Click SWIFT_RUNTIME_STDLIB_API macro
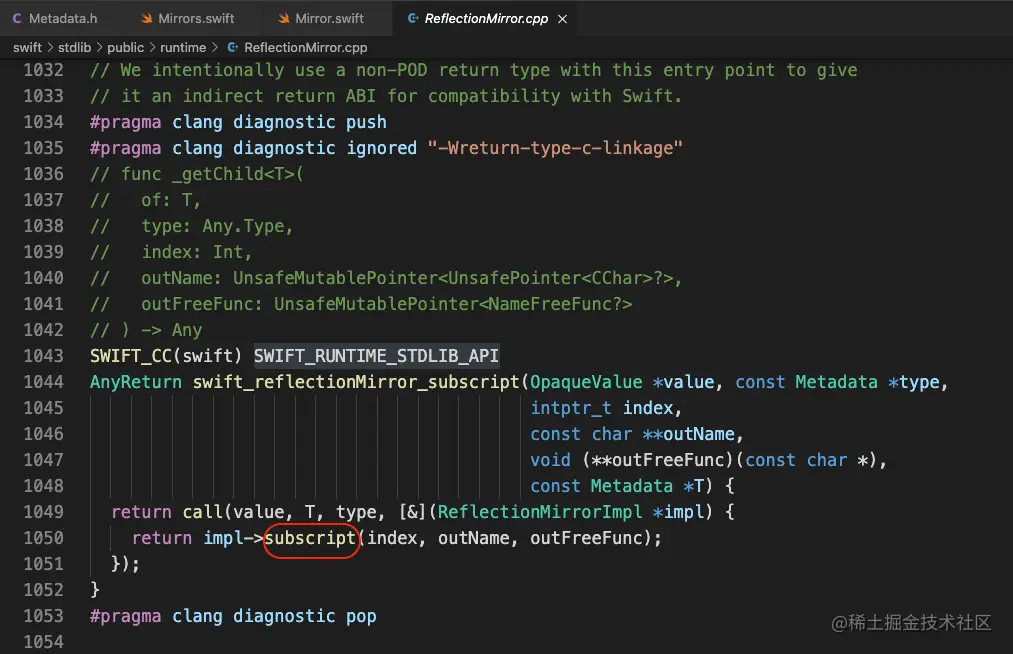1013x654 pixels. (x=376, y=355)
